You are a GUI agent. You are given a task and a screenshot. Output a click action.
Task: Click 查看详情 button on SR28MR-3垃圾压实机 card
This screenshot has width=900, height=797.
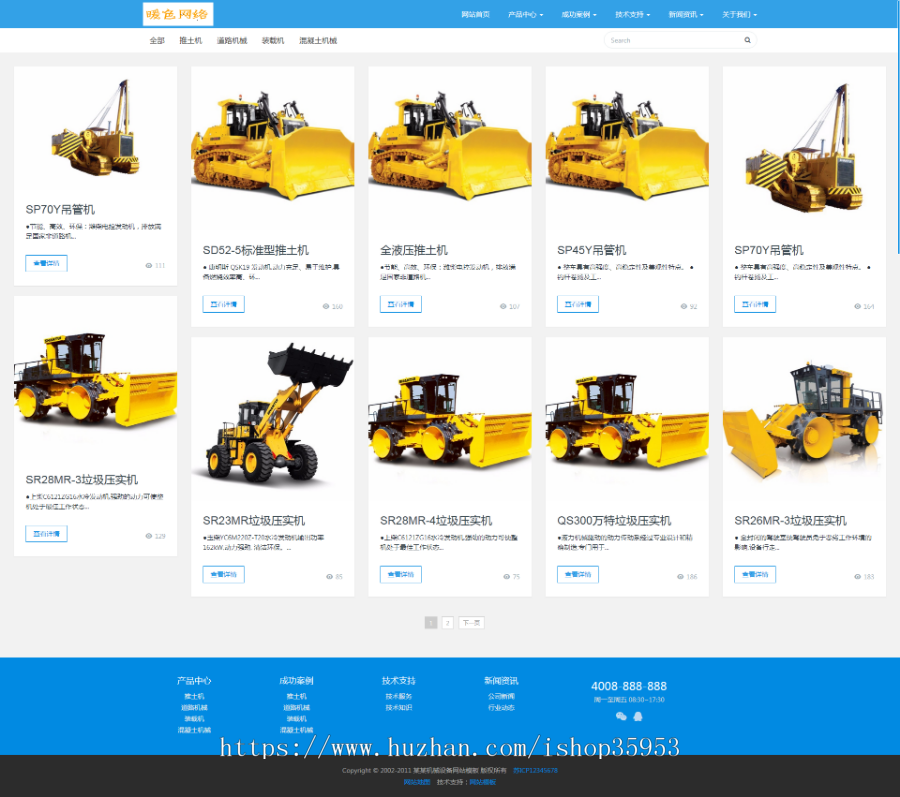(46, 534)
